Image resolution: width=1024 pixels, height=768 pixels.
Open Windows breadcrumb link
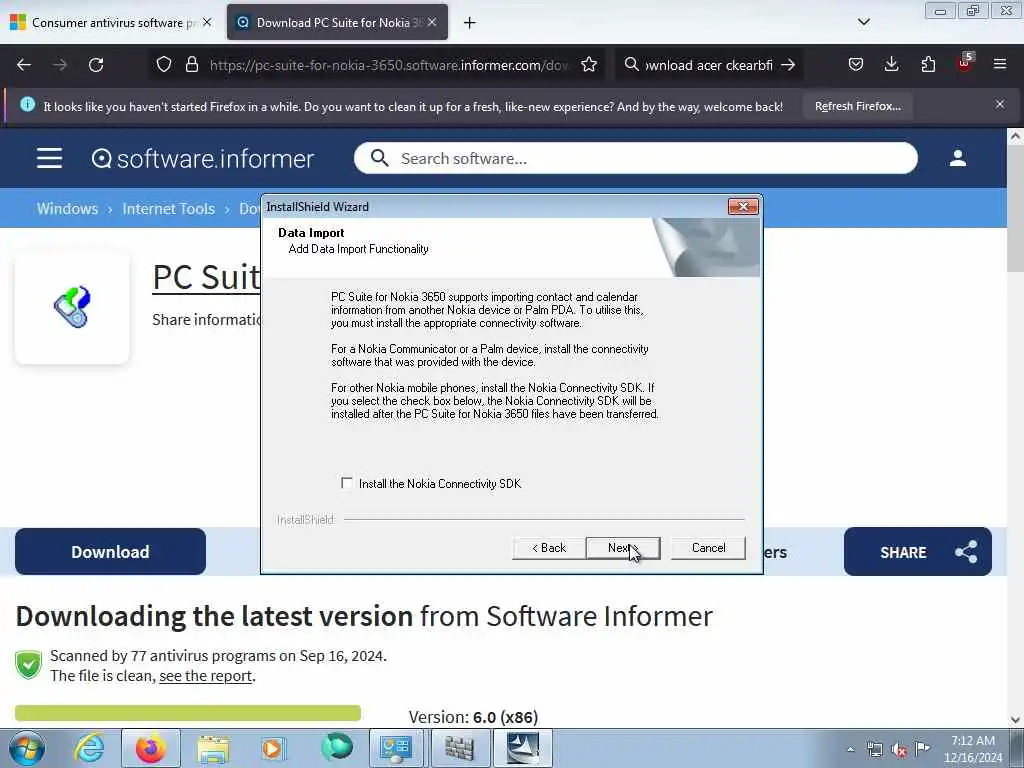tap(67, 209)
